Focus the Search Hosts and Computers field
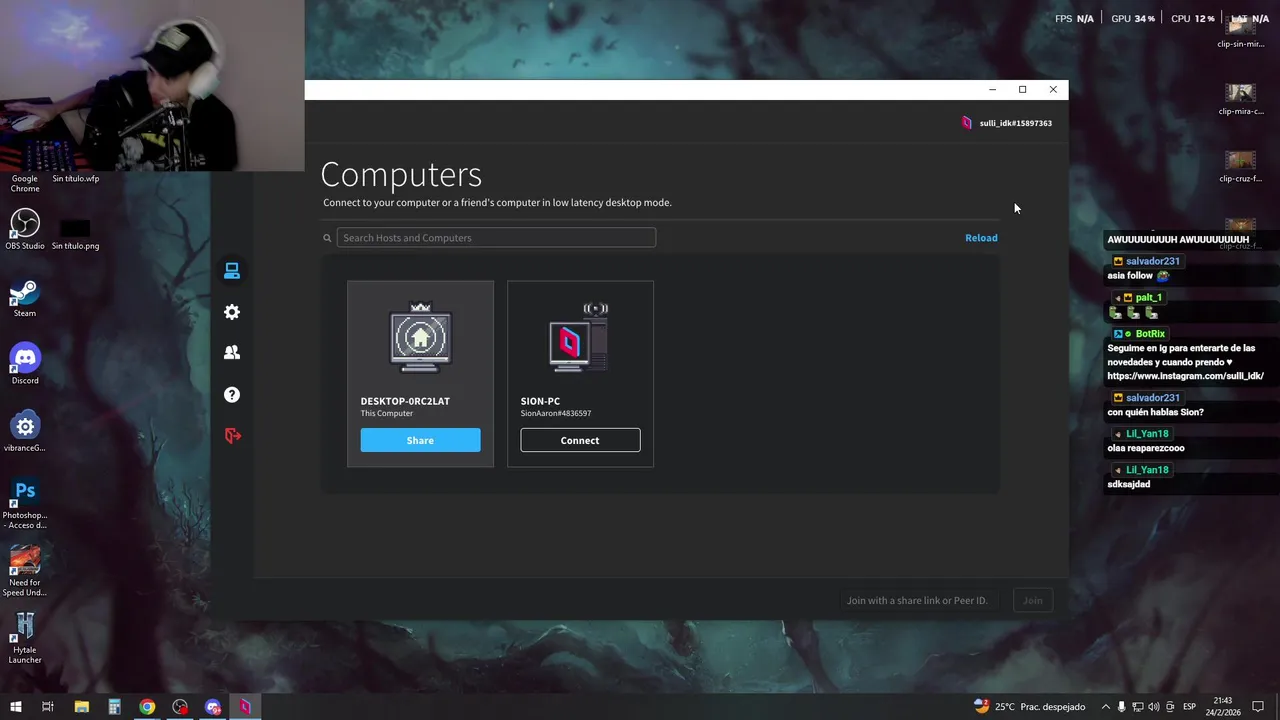Screen dimensions: 1280x720 tap(496, 238)
